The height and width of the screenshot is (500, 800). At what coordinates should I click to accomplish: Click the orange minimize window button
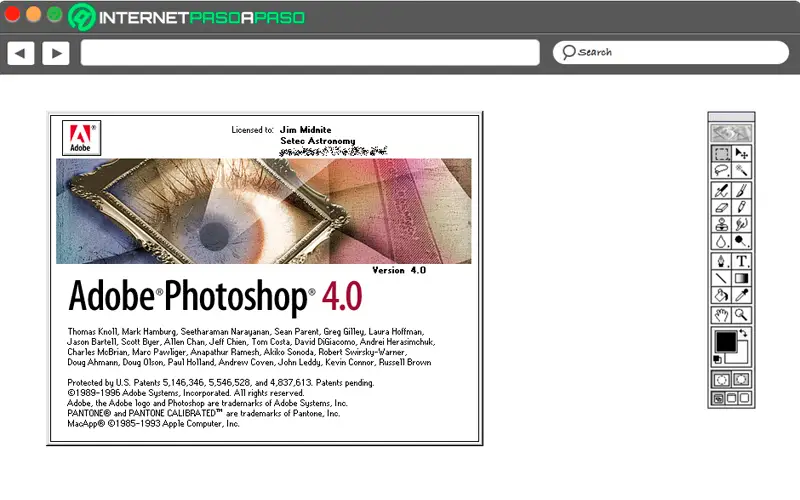click(x=34, y=14)
